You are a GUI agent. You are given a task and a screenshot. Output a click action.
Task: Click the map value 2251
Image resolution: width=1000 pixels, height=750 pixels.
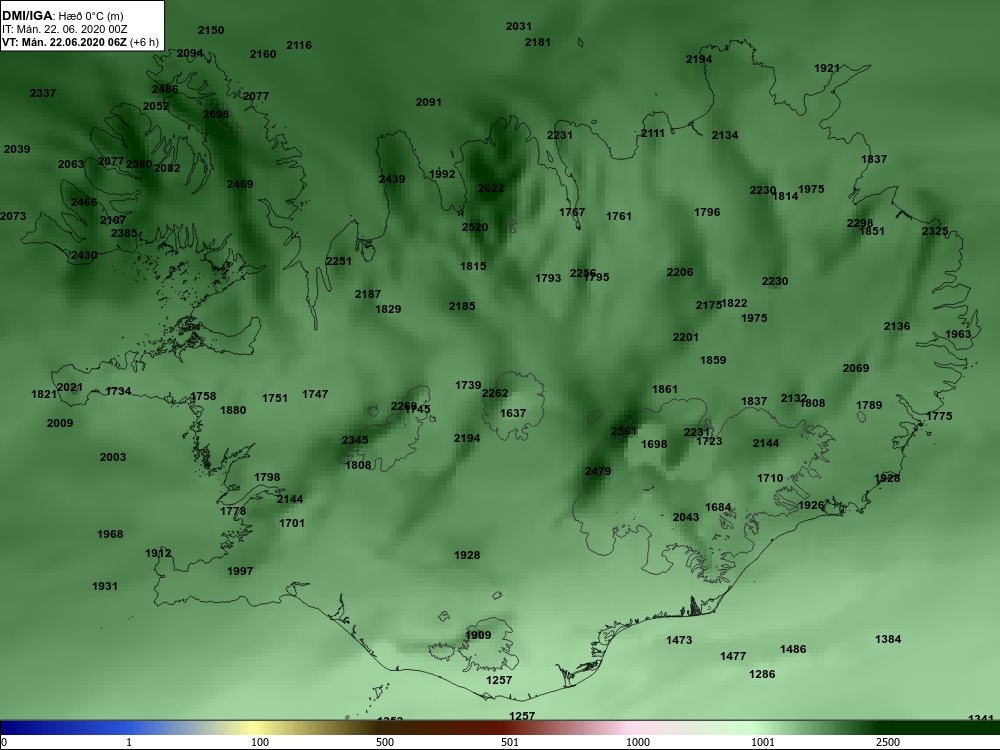pyautogui.click(x=338, y=261)
